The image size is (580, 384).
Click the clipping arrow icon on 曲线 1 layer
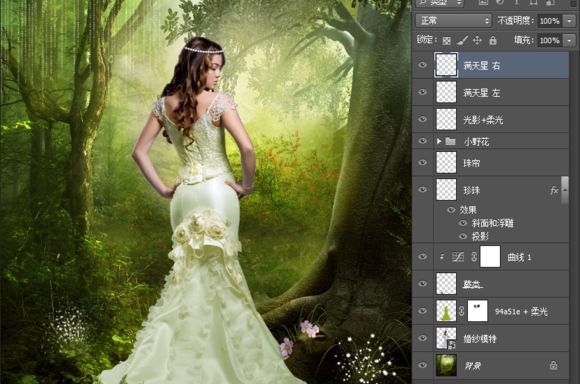click(x=442, y=257)
